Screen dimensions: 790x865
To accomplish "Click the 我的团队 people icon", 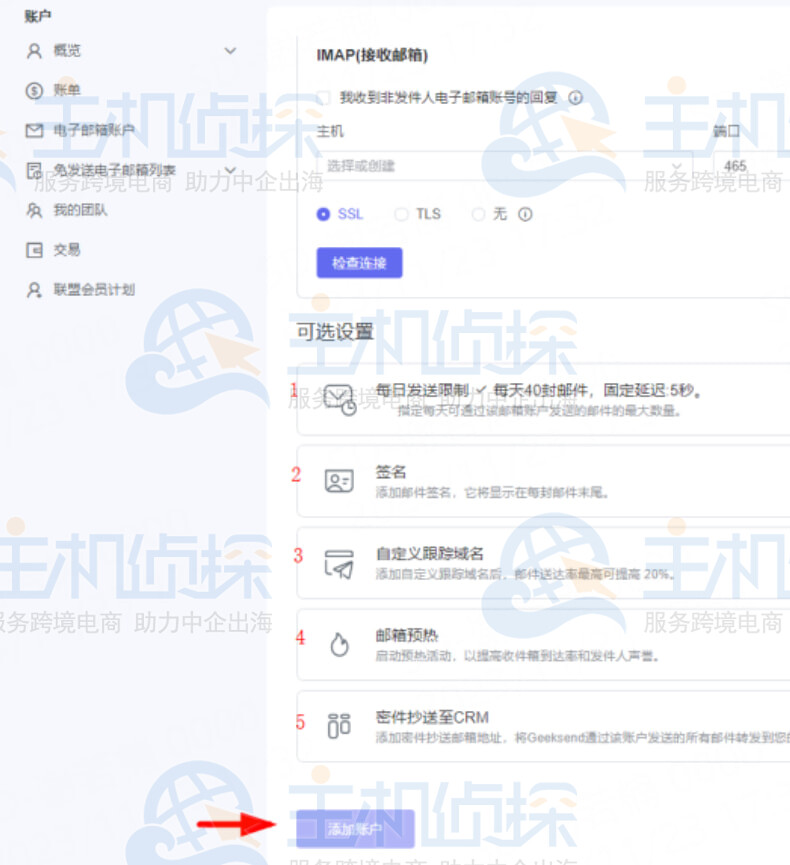I will (34, 210).
